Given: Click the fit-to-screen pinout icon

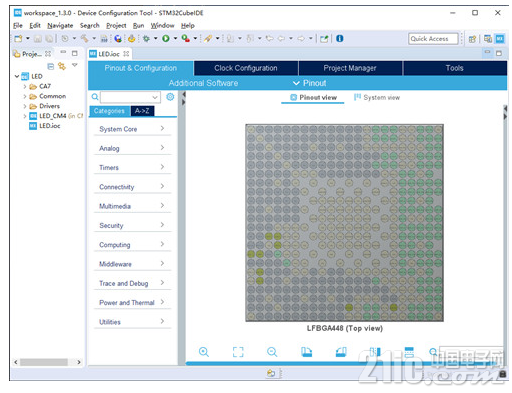Looking at the screenshot, I should tap(238, 352).
